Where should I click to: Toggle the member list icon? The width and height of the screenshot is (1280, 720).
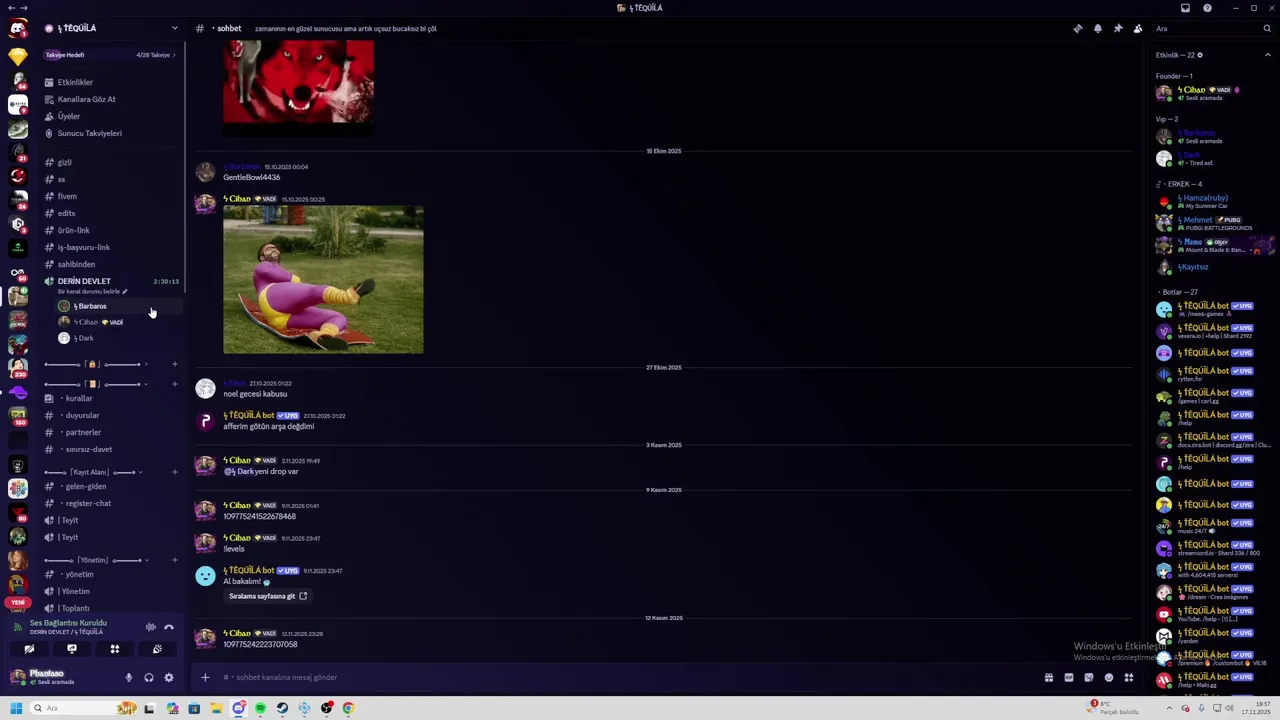(1137, 28)
